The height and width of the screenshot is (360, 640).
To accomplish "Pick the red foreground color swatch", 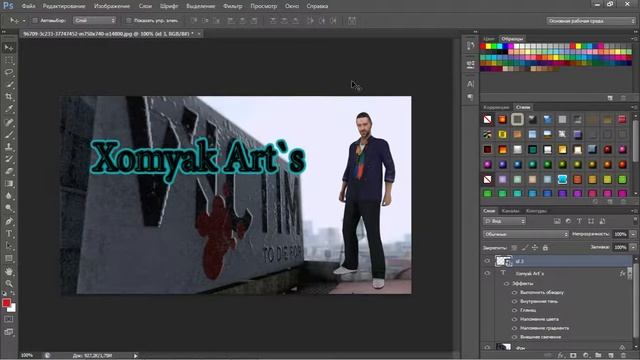I will 6,303.
